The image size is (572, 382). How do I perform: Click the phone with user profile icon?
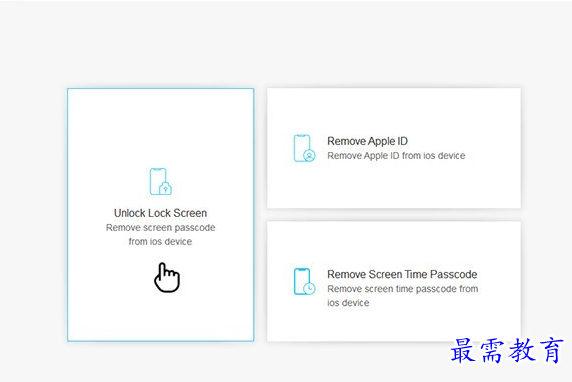(304, 148)
